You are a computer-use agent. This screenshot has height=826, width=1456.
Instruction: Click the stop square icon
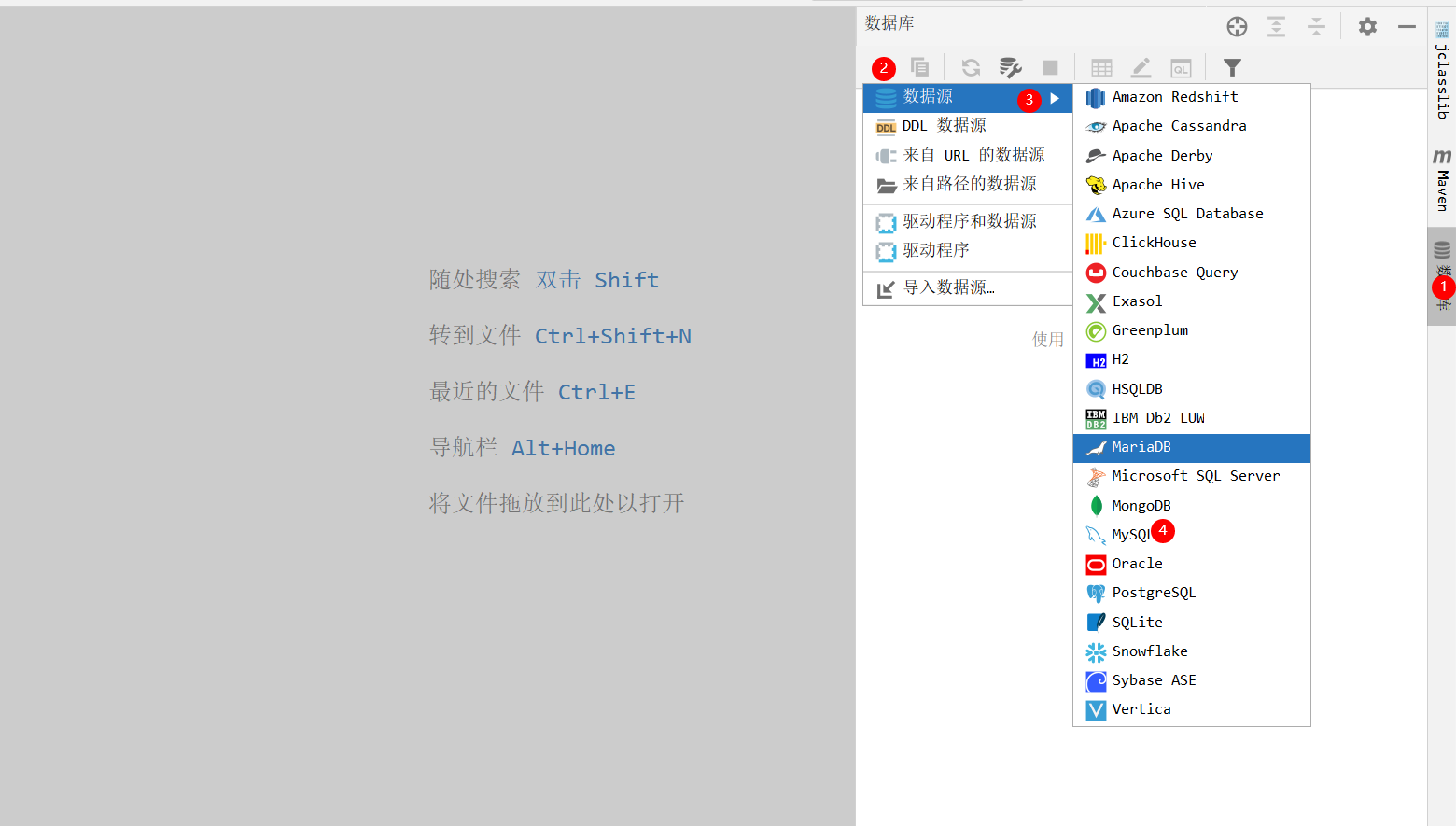click(x=1050, y=67)
